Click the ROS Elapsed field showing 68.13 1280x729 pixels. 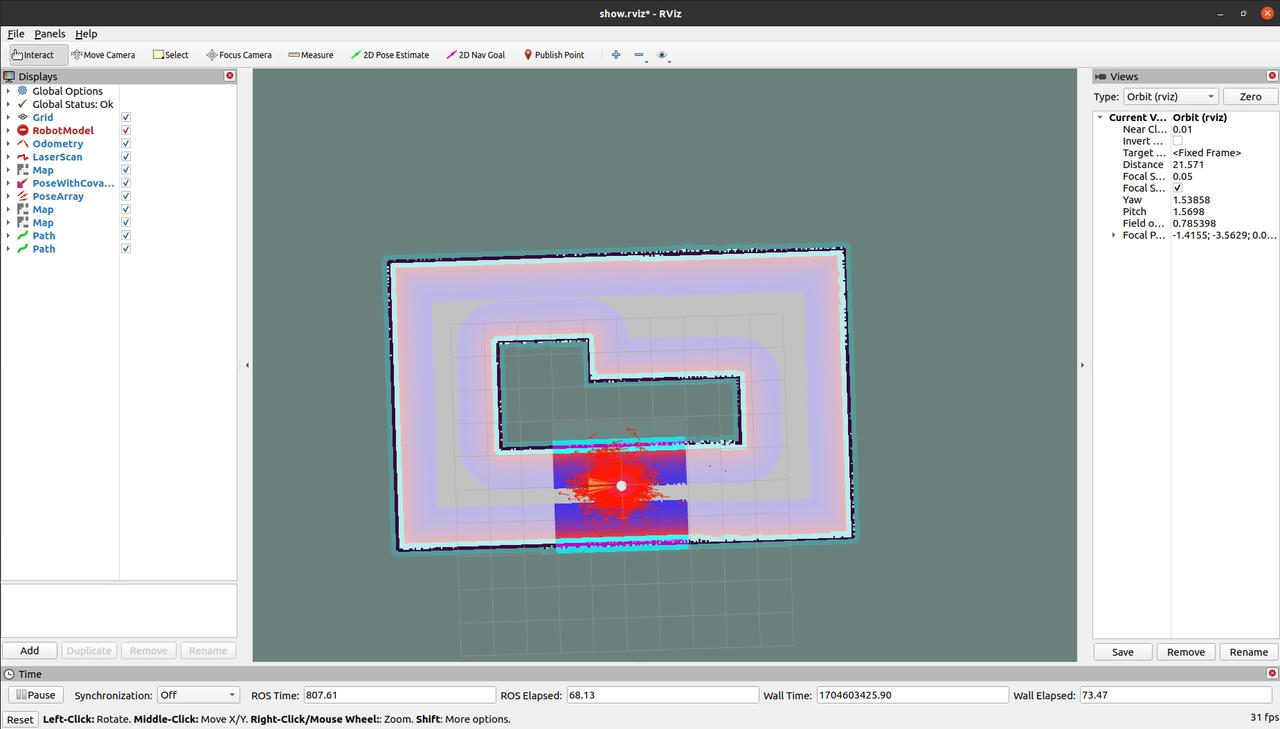click(662, 695)
